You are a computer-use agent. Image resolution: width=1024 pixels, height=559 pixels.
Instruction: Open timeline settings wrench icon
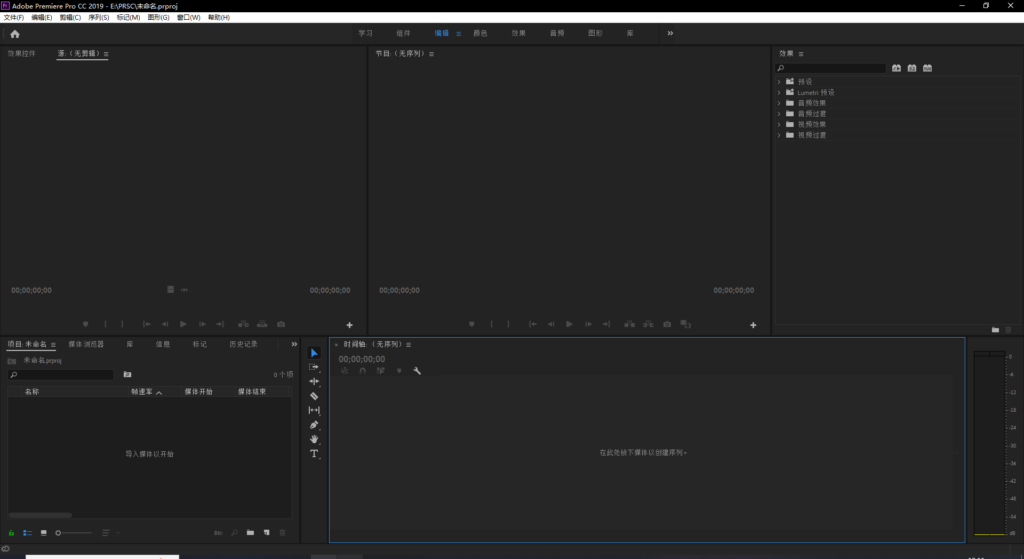[417, 371]
